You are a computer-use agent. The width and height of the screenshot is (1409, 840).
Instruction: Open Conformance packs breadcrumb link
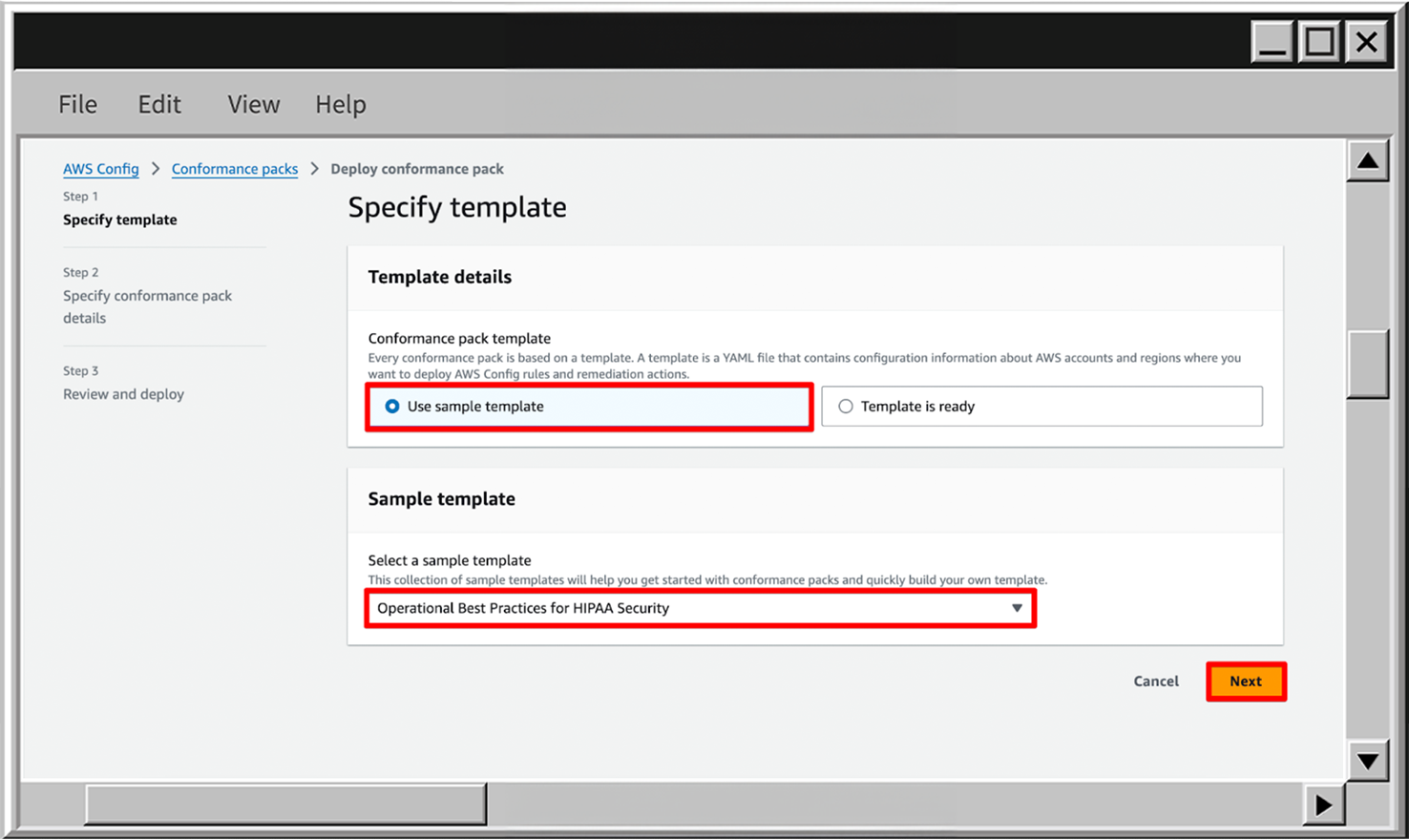(x=235, y=169)
